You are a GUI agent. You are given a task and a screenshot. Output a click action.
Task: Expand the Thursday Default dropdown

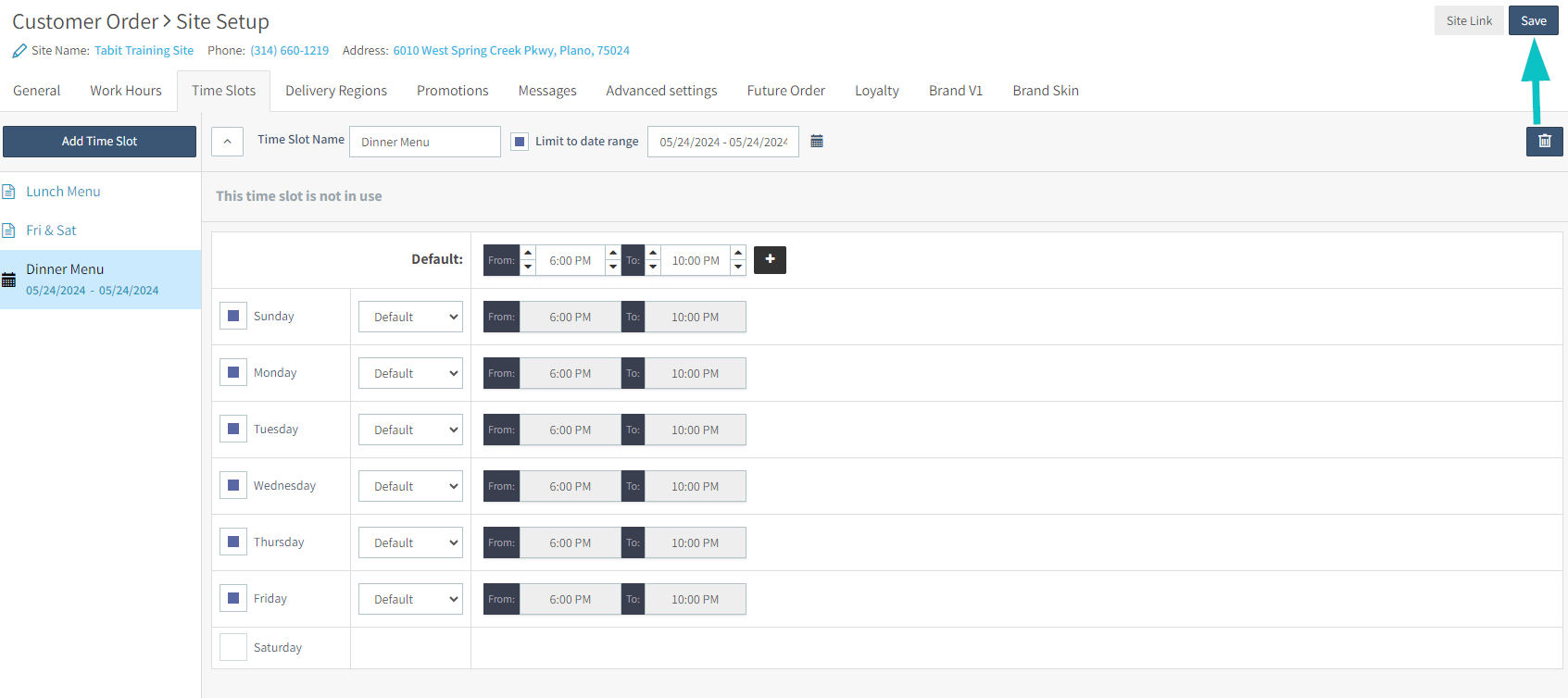[x=410, y=542]
